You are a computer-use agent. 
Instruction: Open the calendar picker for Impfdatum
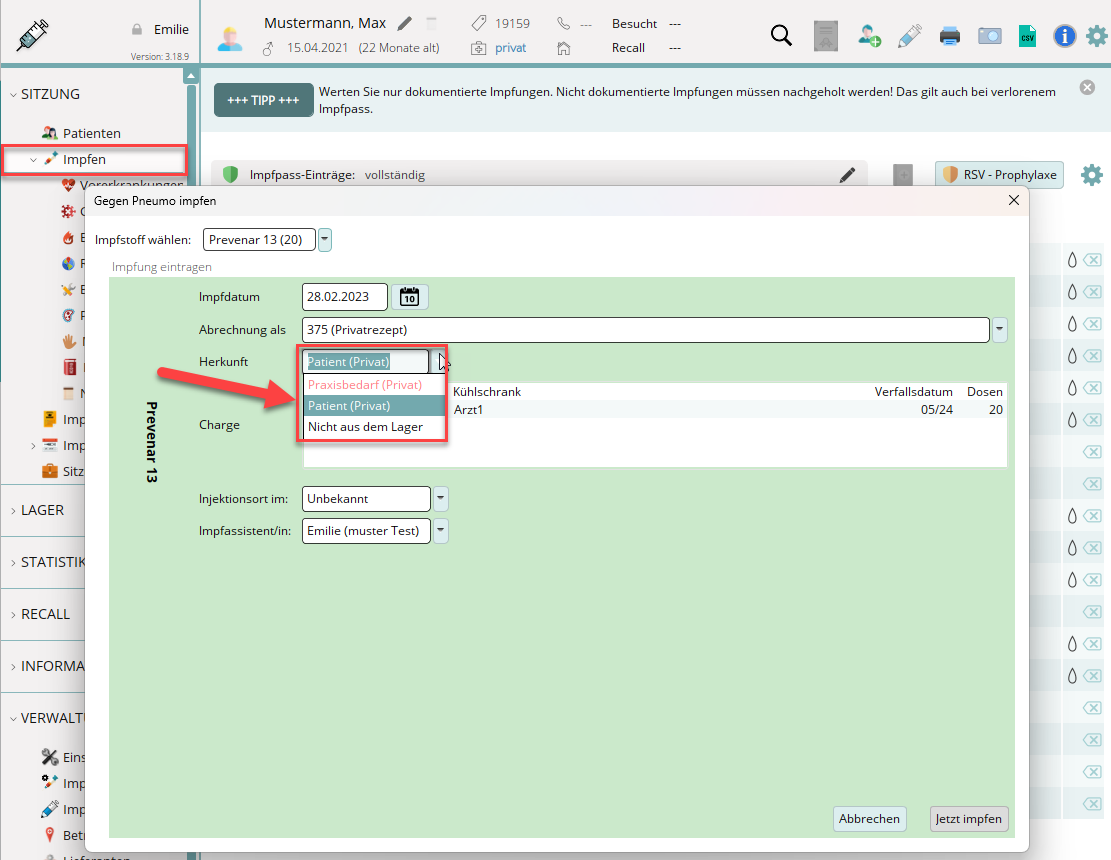pyautogui.click(x=410, y=297)
